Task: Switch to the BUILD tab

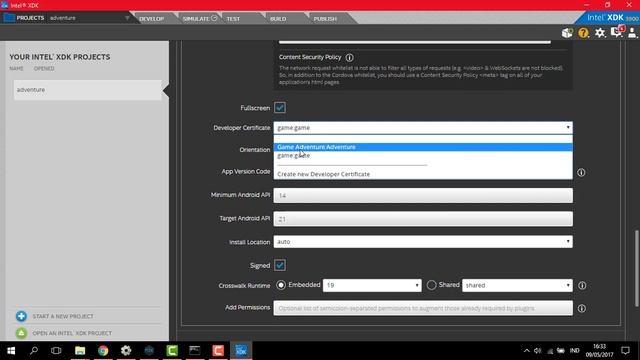Action: pyautogui.click(x=278, y=19)
